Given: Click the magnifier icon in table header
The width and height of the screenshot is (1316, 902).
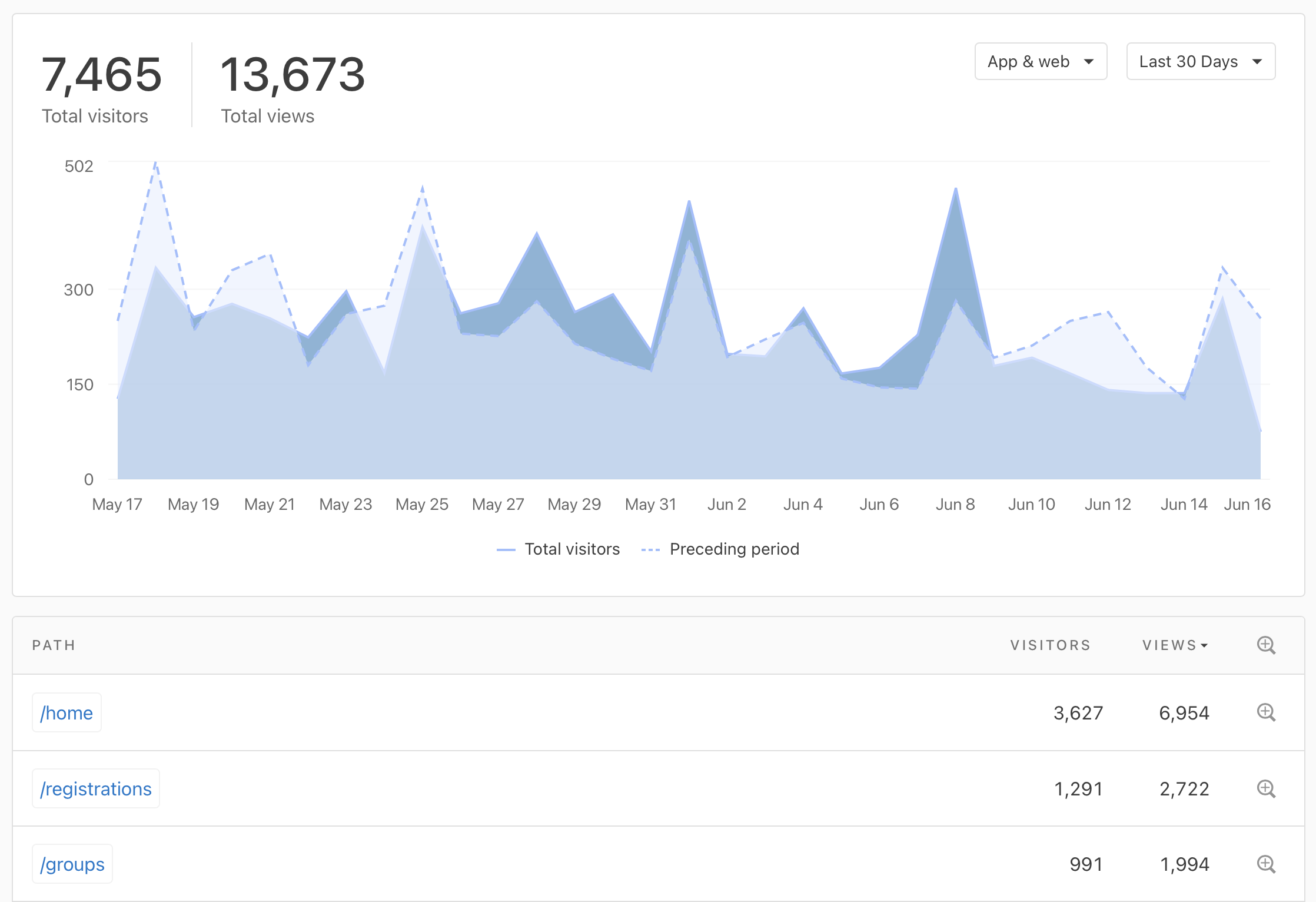Looking at the screenshot, I should (x=1265, y=645).
